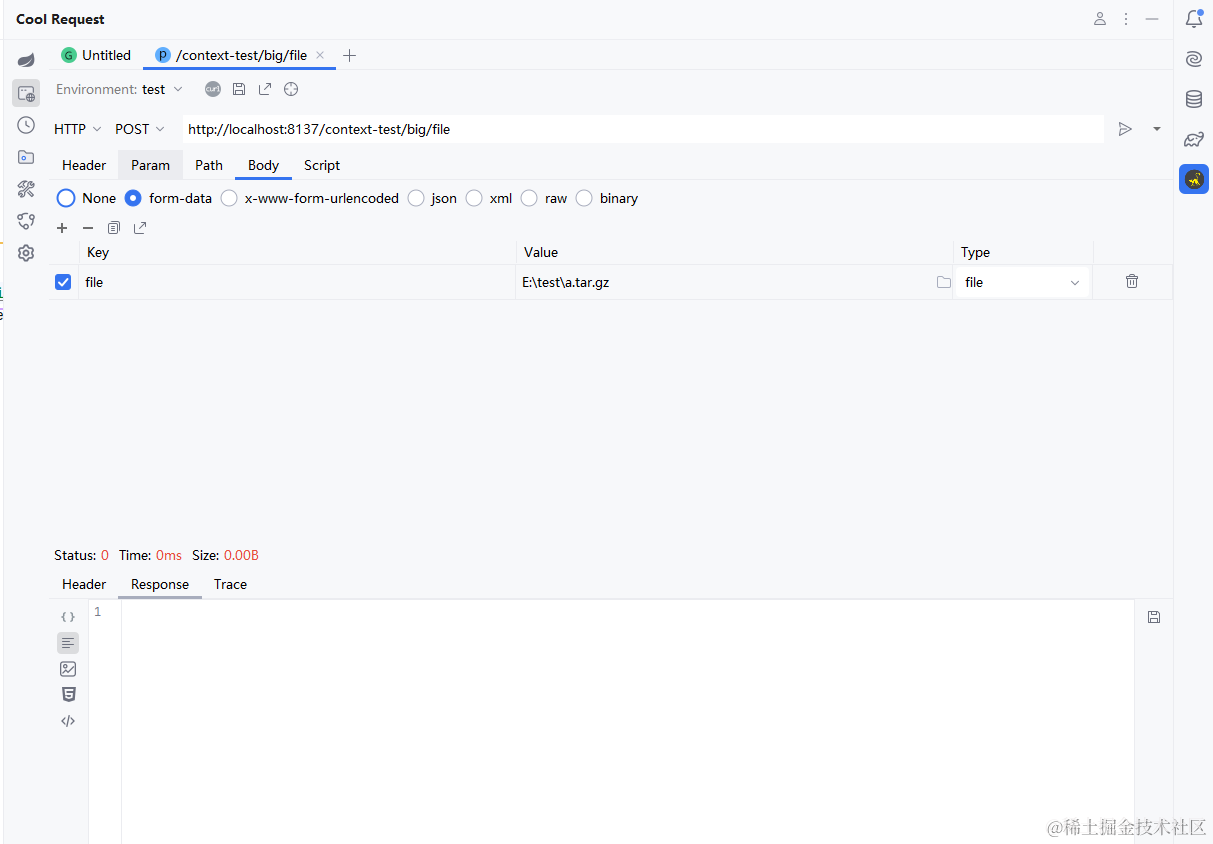
Task: Open the notifications bell icon
Action: coord(1194,19)
